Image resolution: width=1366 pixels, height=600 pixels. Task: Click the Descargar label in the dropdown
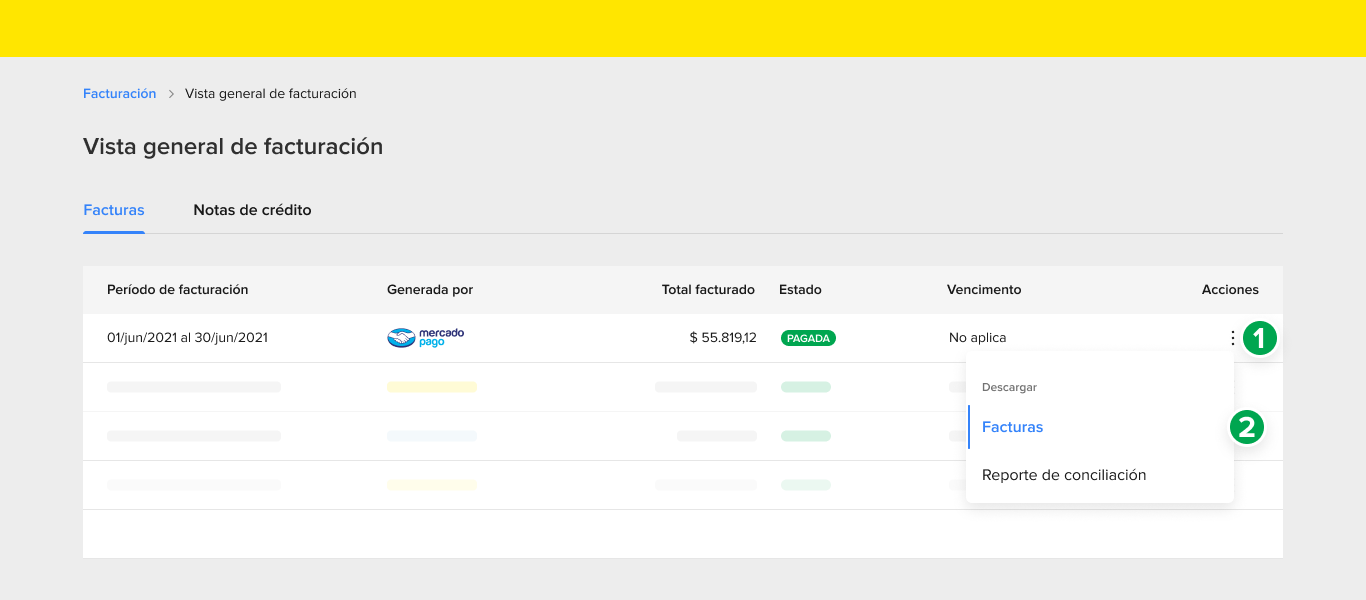(x=1009, y=387)
